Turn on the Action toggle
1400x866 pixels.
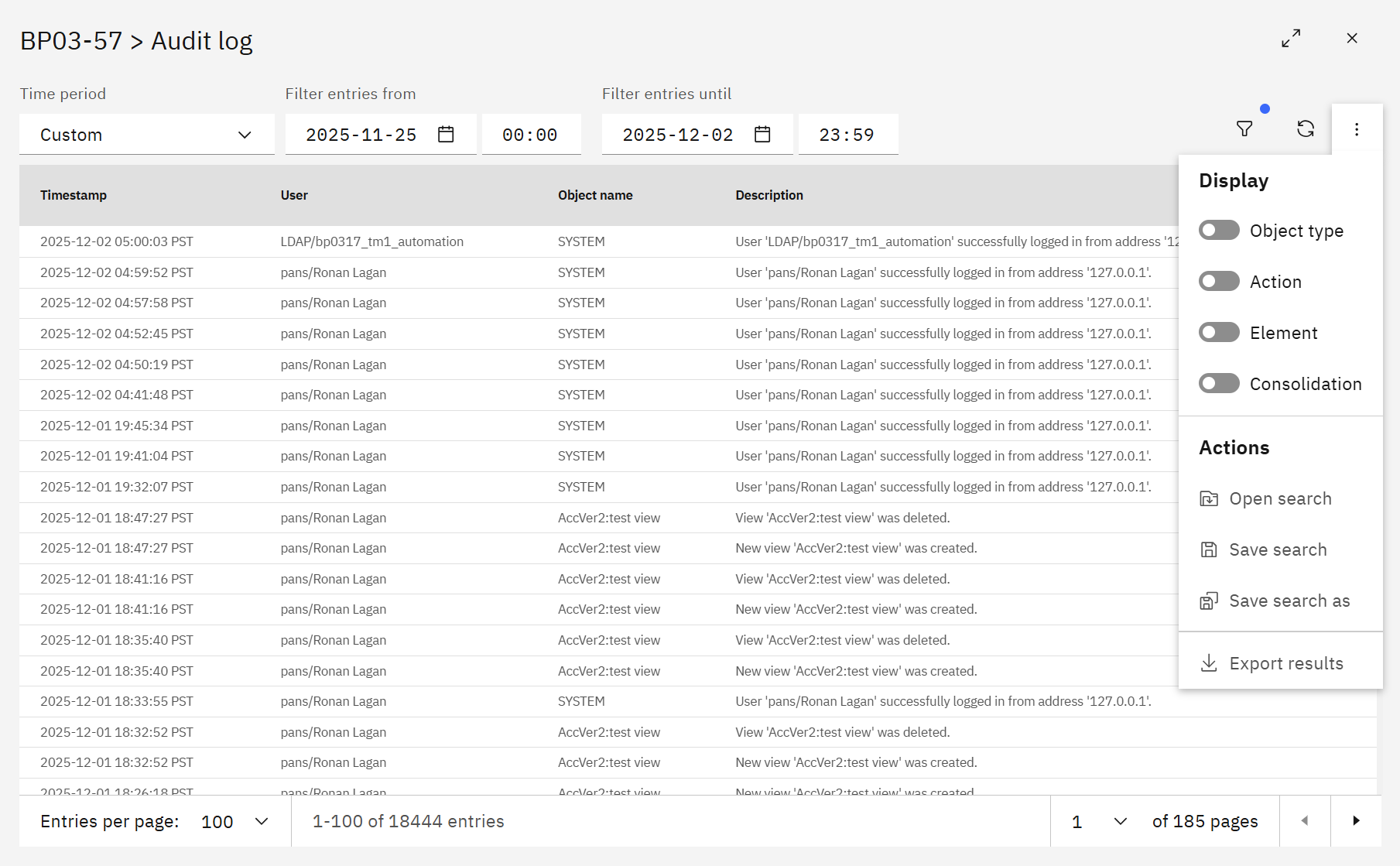[x=1219, y=281]
